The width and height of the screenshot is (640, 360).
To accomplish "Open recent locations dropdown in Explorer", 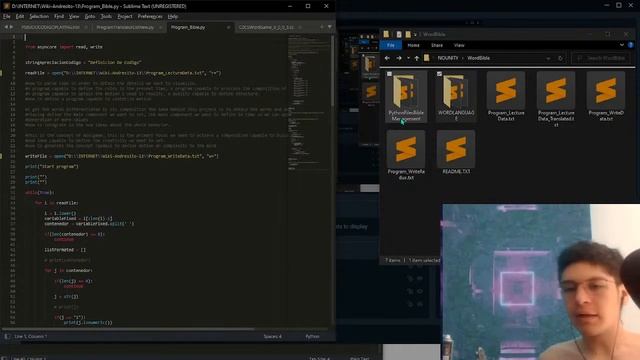I will click(408, 58).
